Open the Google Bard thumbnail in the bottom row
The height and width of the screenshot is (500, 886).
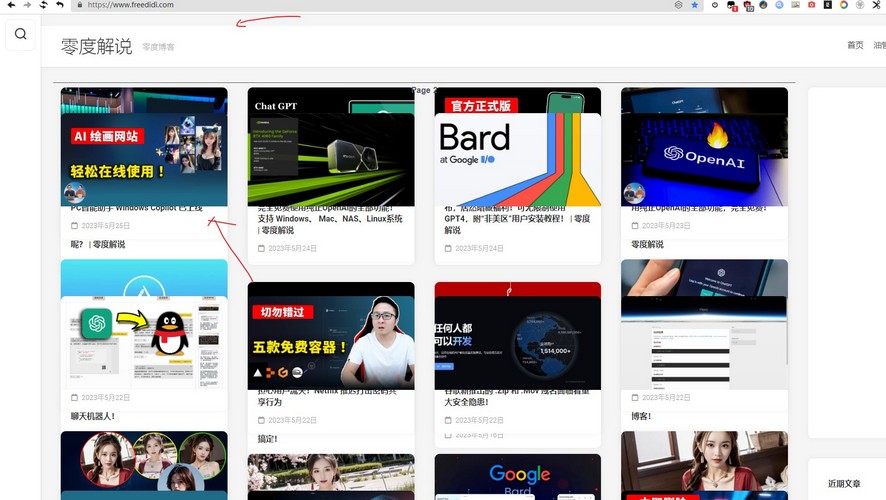pyautogui.click(x=518, y=477)
